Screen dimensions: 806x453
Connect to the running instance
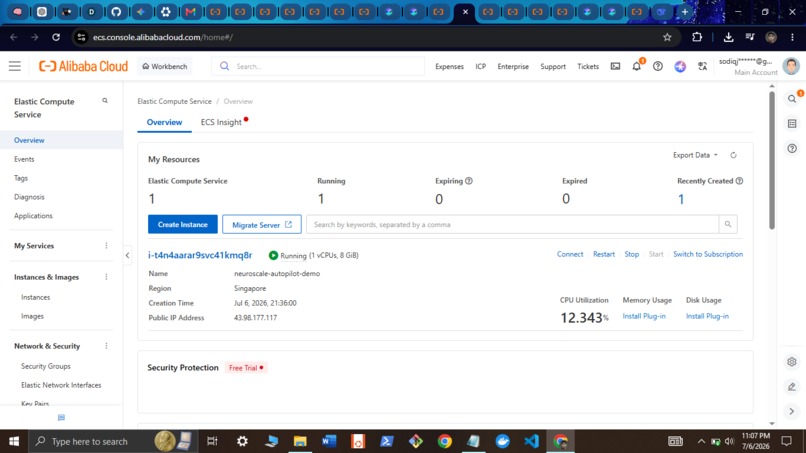tap(570, 254)
